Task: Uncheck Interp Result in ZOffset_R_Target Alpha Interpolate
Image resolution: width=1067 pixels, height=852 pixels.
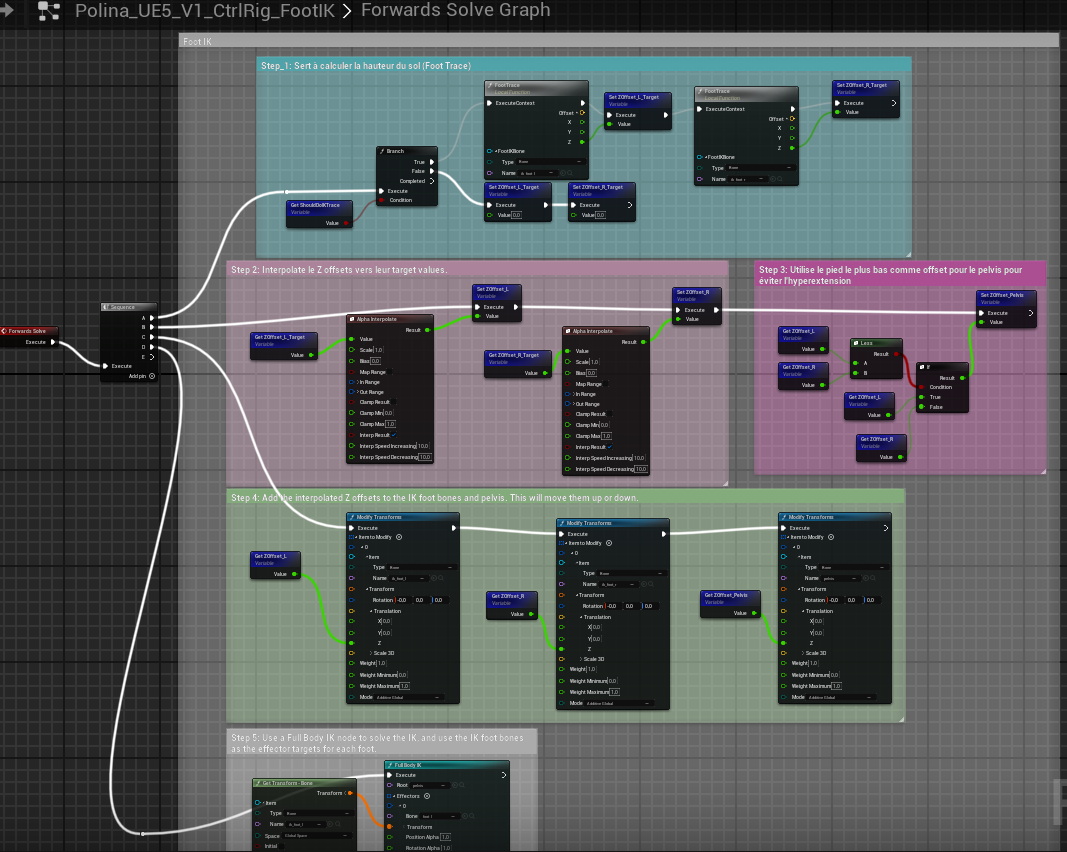Action: pyautogui.click(x=610, y=447)
